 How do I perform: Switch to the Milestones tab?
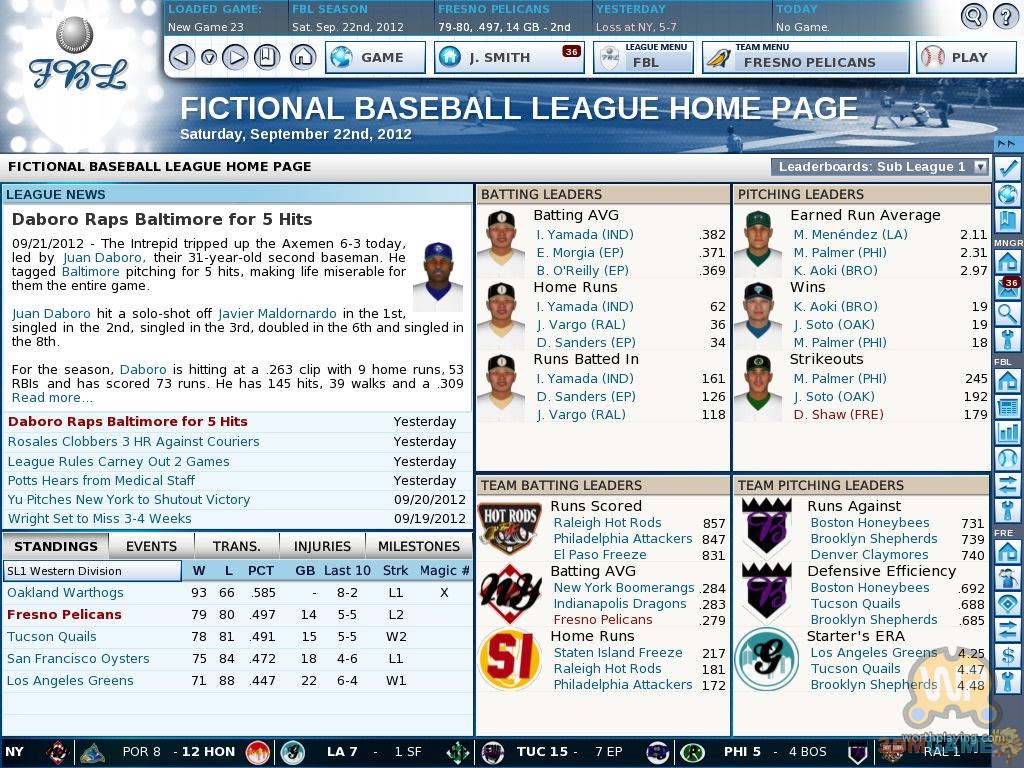point(419,546)
